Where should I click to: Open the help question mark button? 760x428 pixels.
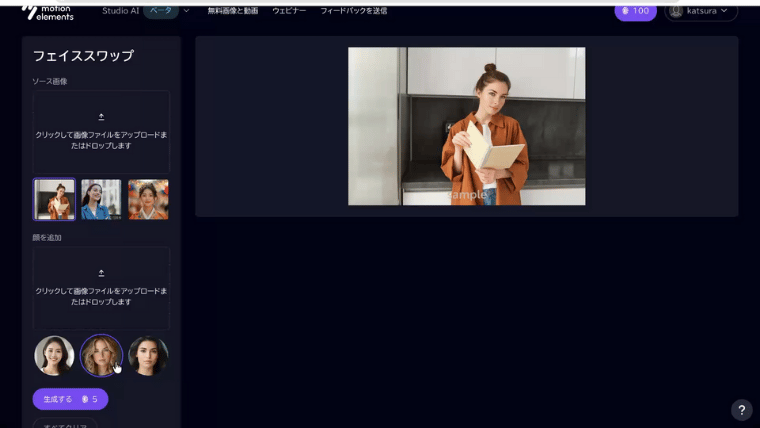tap(741, 410)
